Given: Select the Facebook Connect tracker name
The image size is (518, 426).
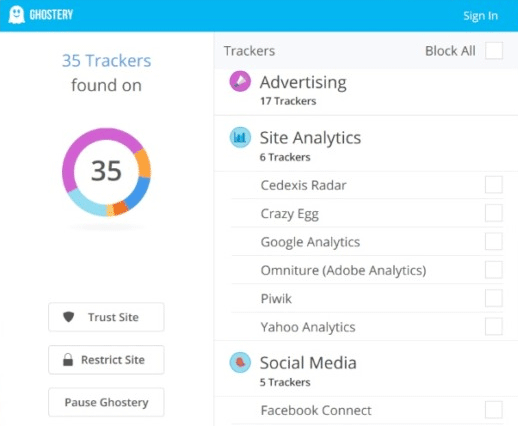Looking at the screenshot, I should (316, 410).
